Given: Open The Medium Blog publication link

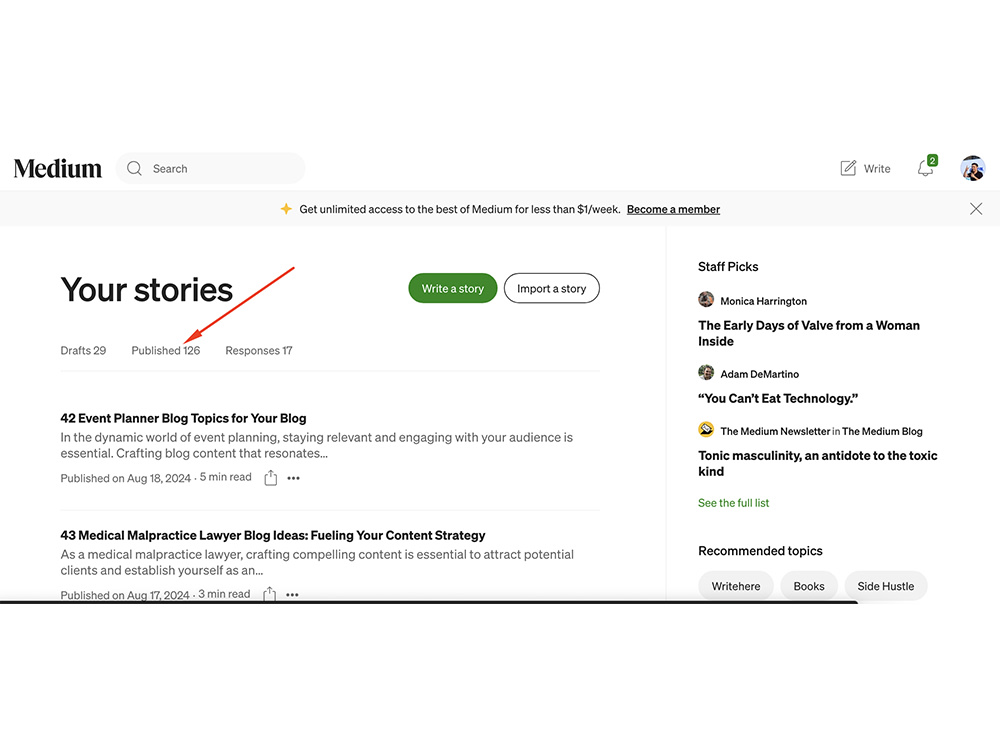Looking at the screenshot, I should point(882,431).
